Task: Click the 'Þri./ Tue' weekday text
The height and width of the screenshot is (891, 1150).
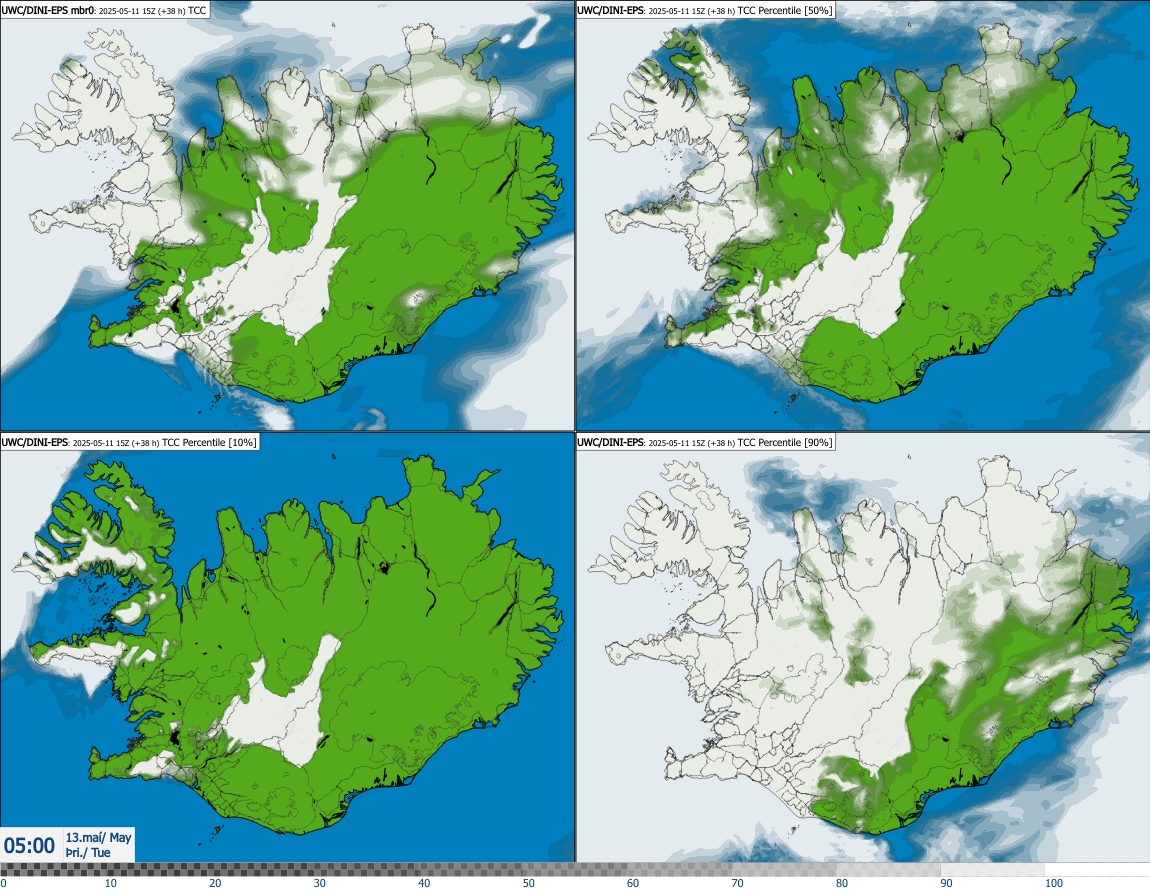Action: 87,852
